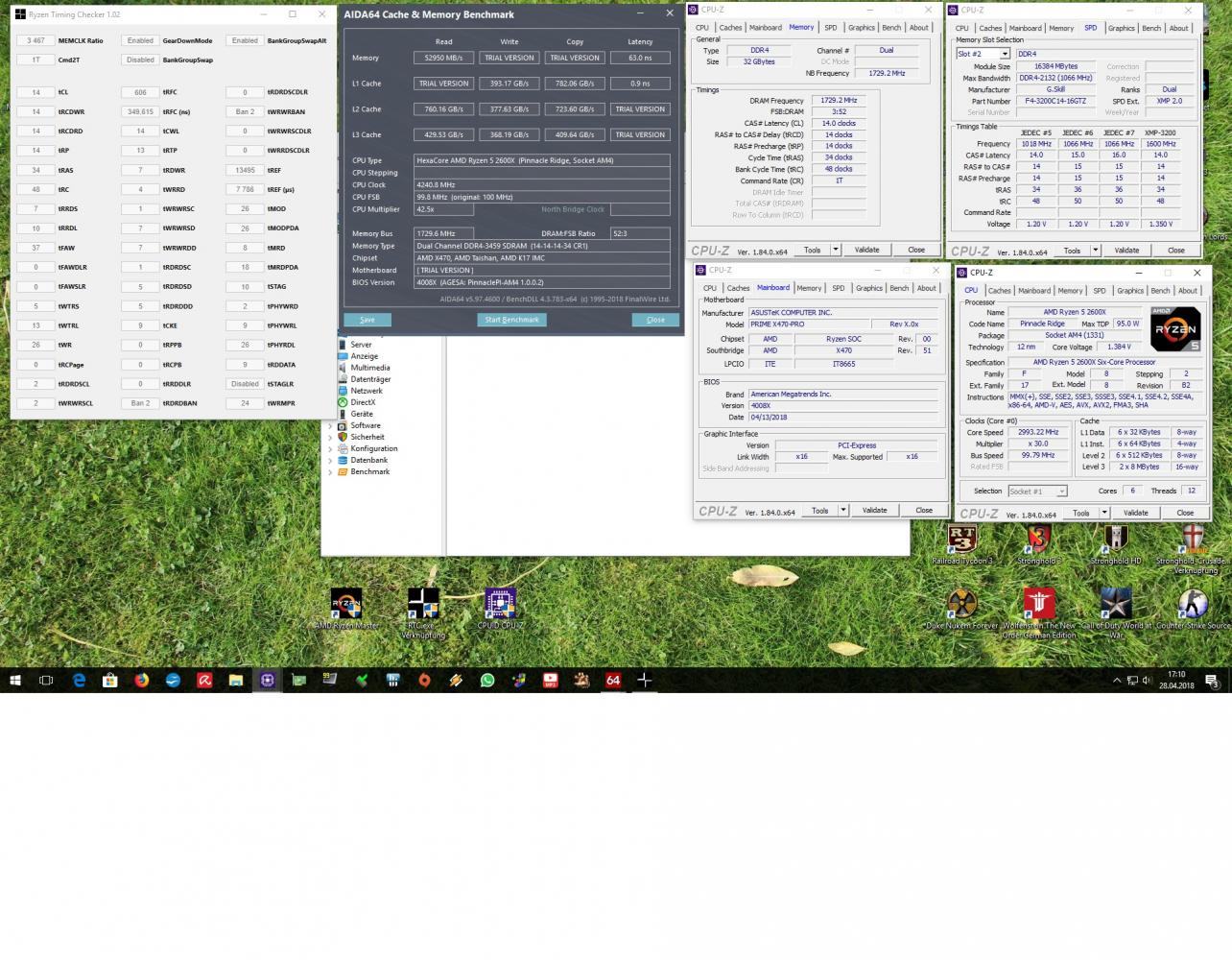This screenshot has height=960, width=1232.
Task: Expand the Konfiguration tree node
Action: [331, 448]
